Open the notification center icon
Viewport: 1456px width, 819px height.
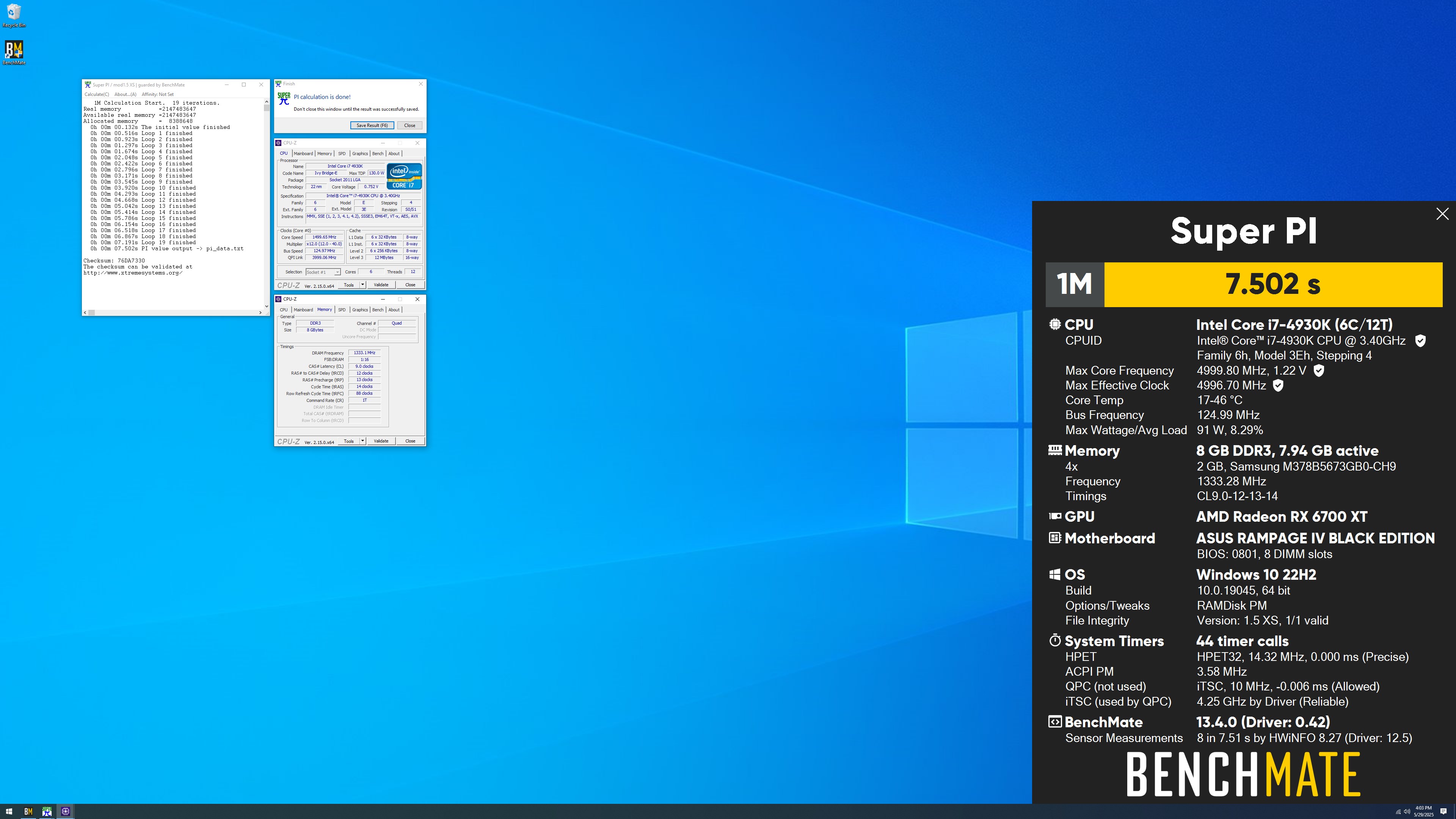point(1443,811)
